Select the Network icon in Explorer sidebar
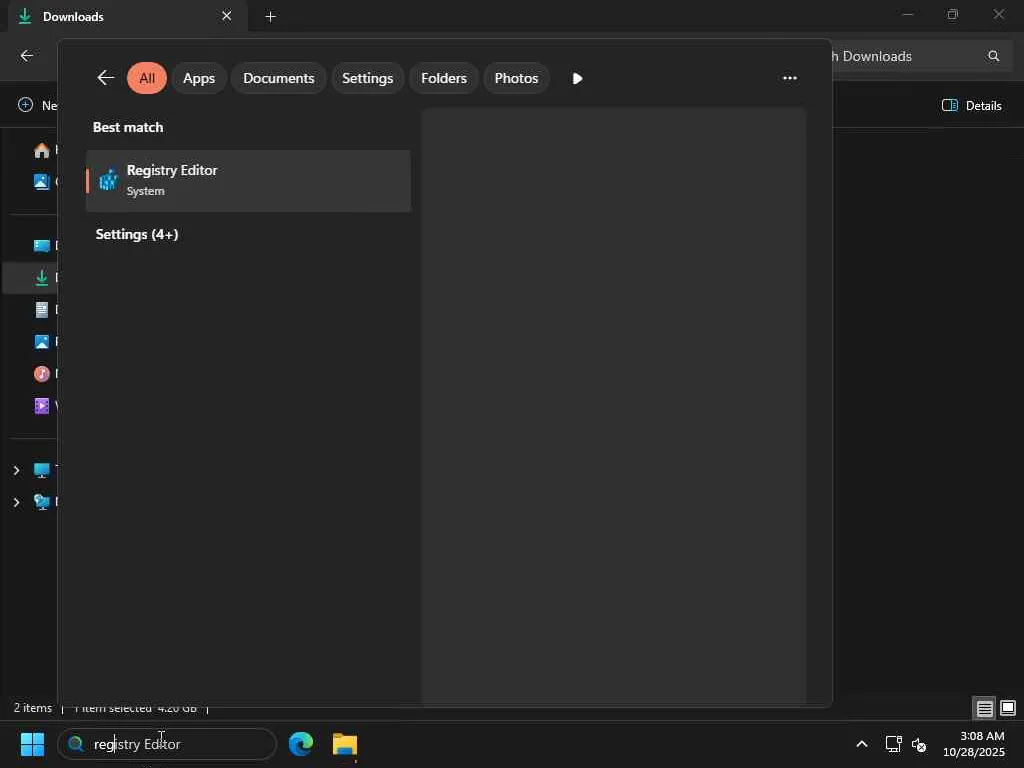The width and height of the screenshot is (1024, 768). (x=42, y=502)
